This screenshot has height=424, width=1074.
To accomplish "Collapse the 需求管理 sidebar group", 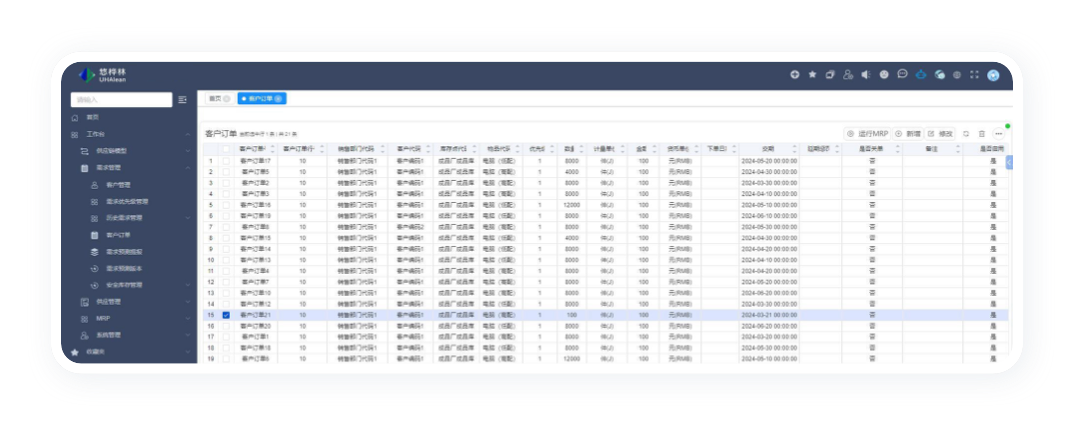I will tap(188, 168).
